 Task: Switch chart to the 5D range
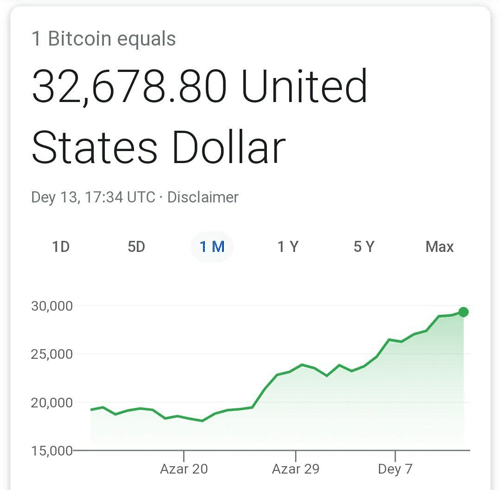(x=136, y=247)
